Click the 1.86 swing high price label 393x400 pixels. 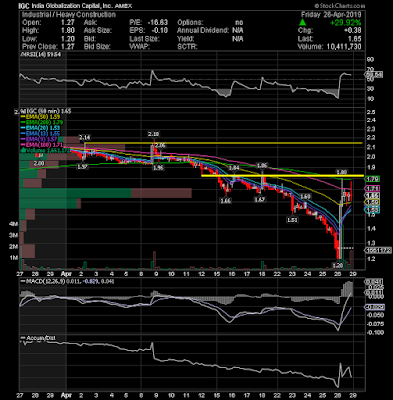point(262,165)
